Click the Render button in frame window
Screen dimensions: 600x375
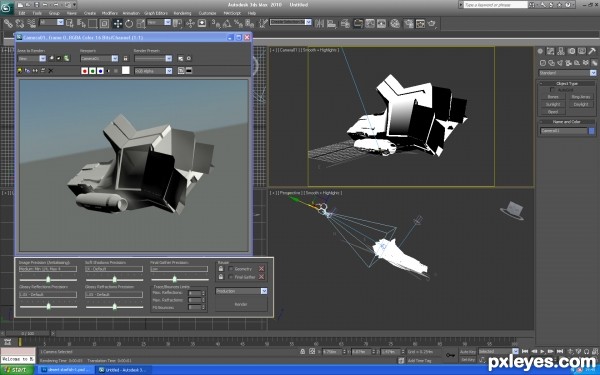[x=241, y=304]
